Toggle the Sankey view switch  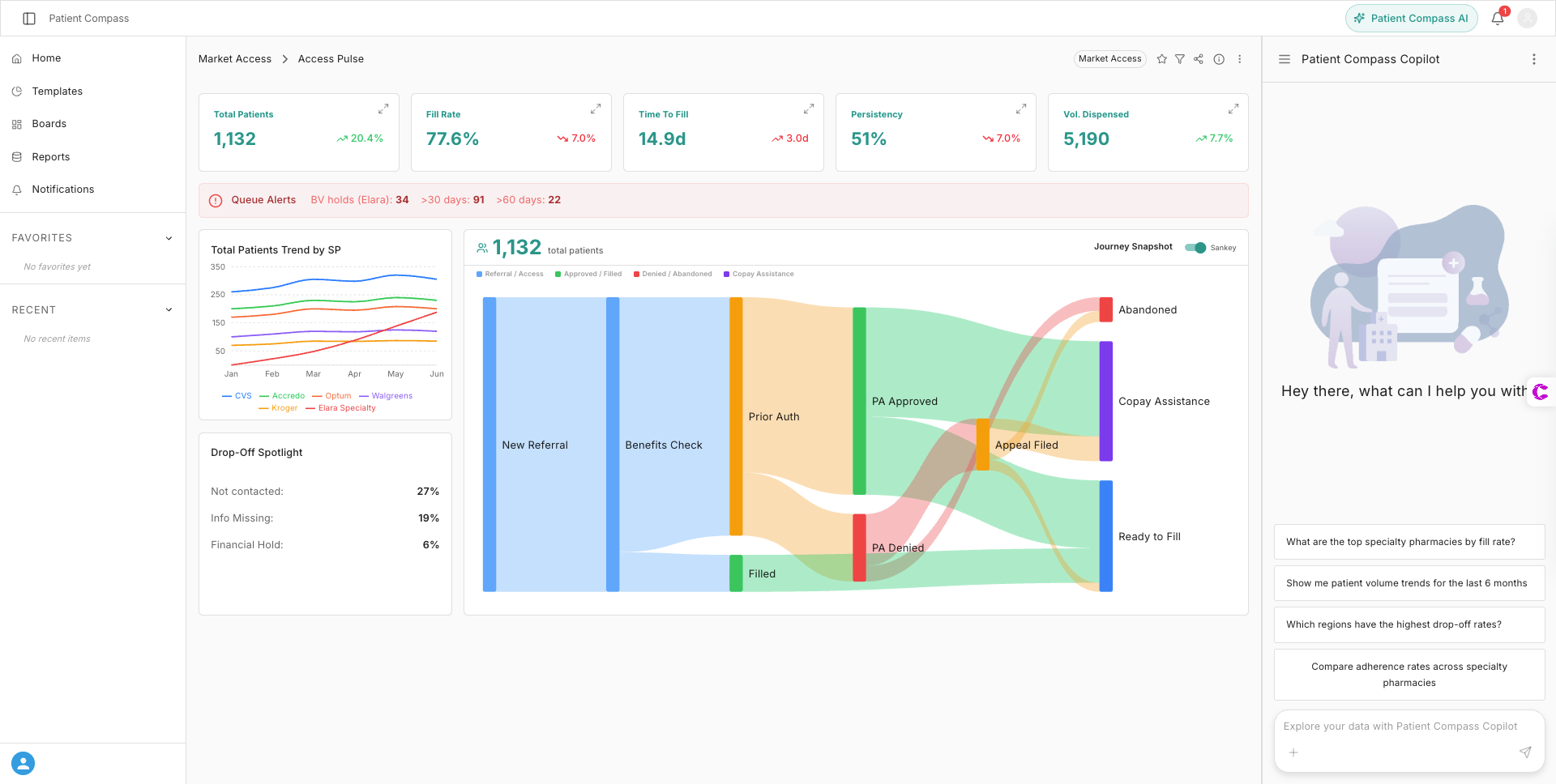[x=1195, y=248]
